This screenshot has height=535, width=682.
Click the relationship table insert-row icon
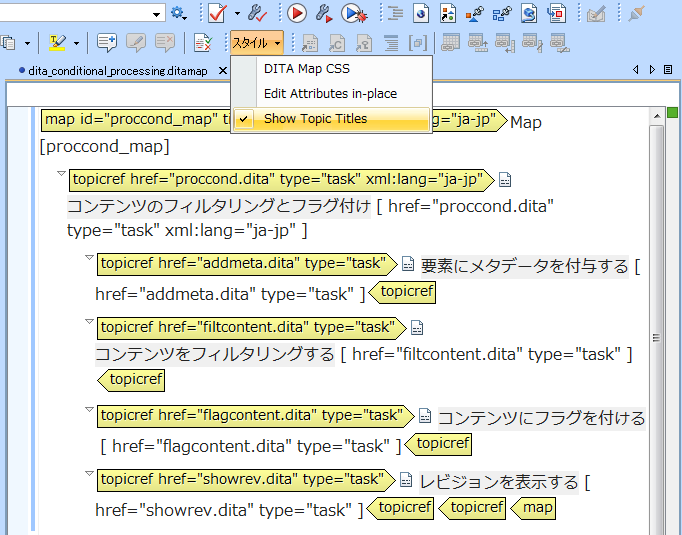click(478, 43)
